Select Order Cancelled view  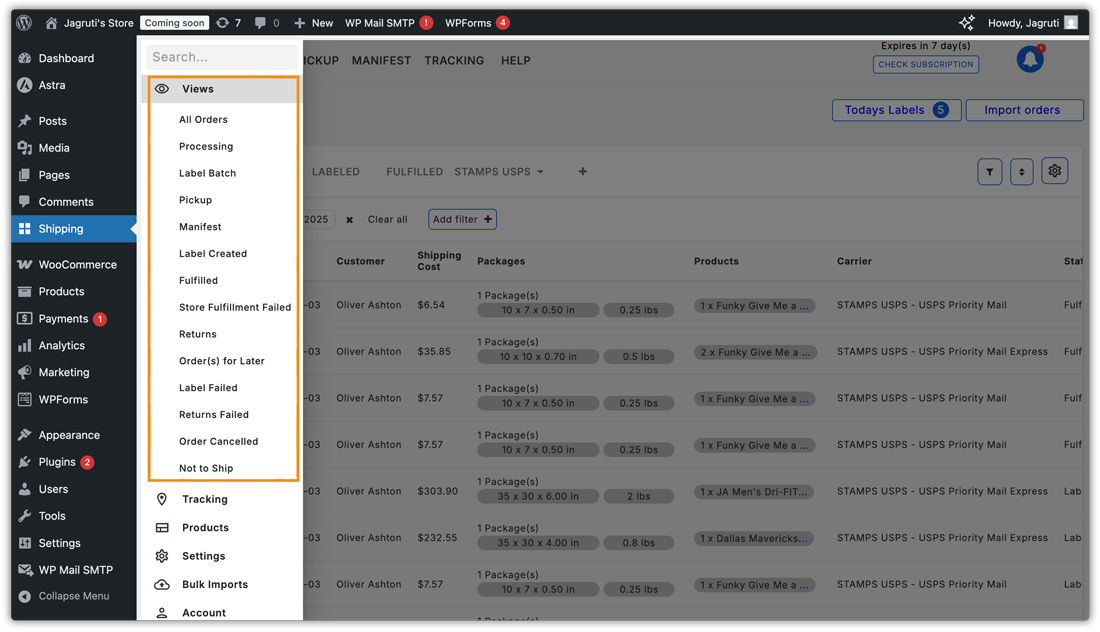pyautogui.click(x=219, y=441)
